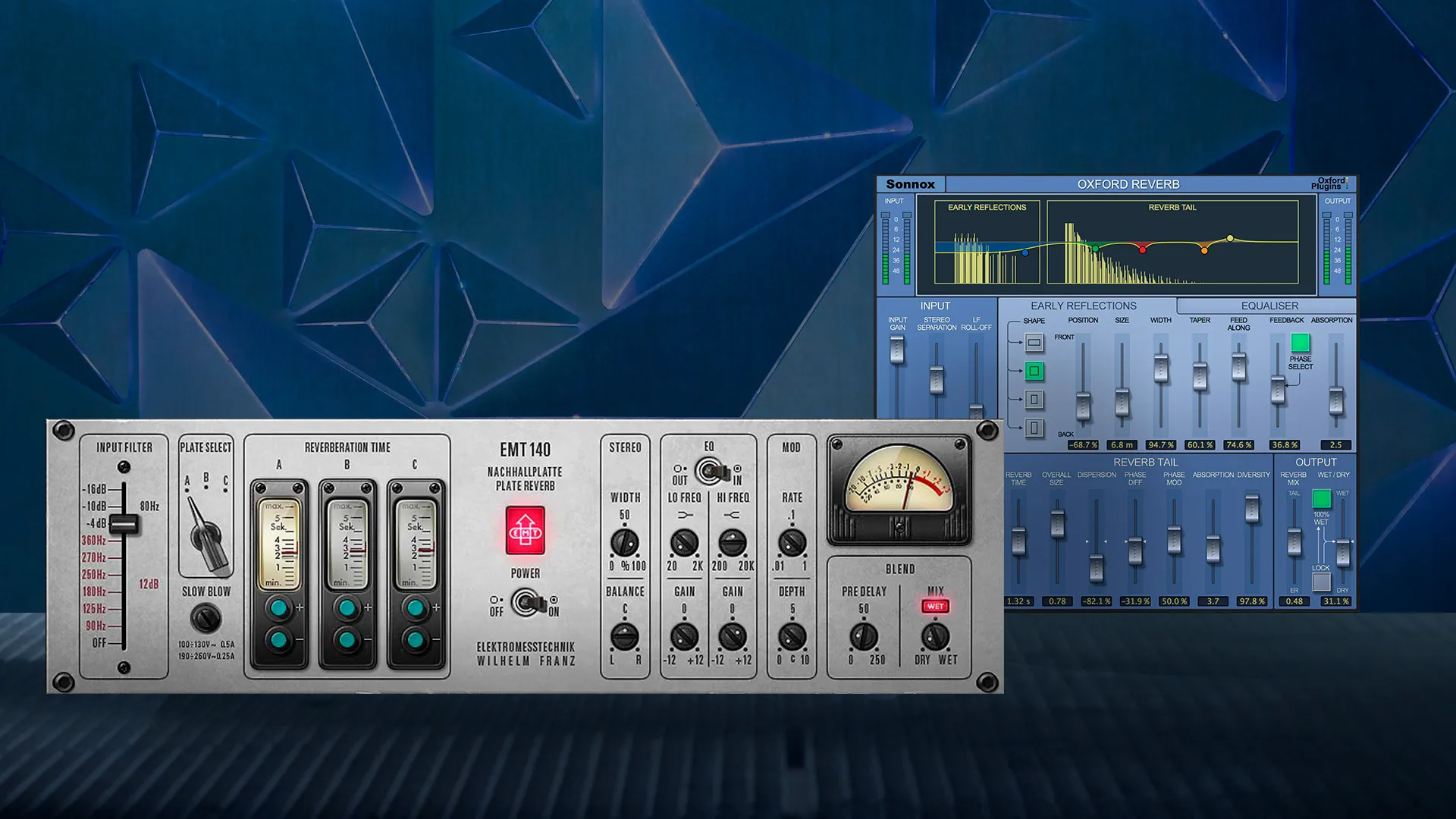Flip the EMT 140 Power OFF/ON switch

(526, 604)
